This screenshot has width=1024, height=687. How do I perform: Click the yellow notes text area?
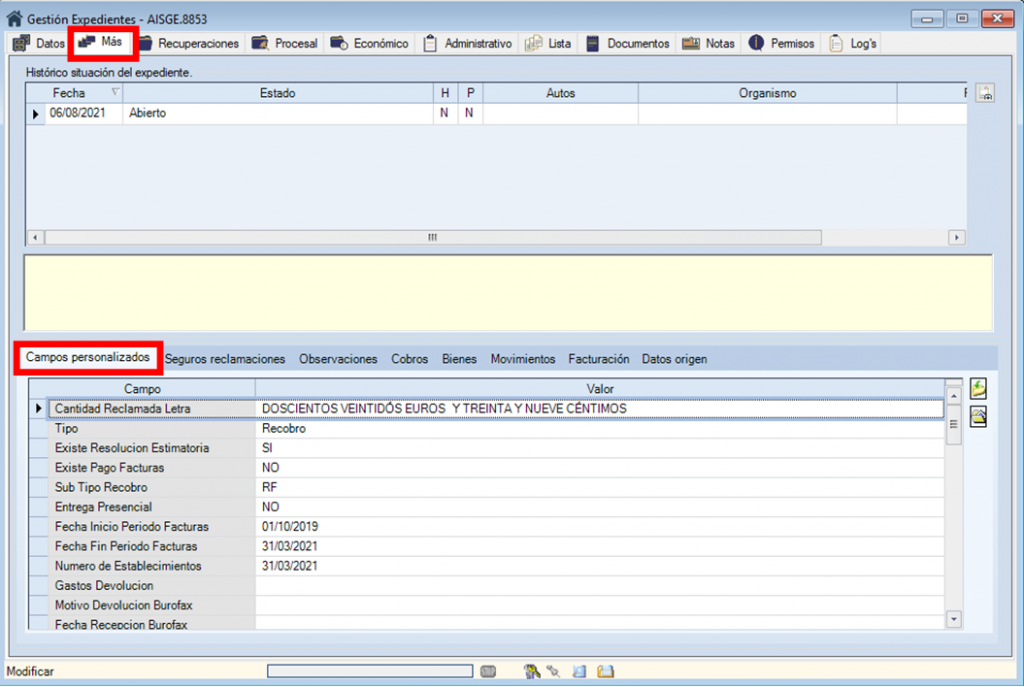[508, 292]
